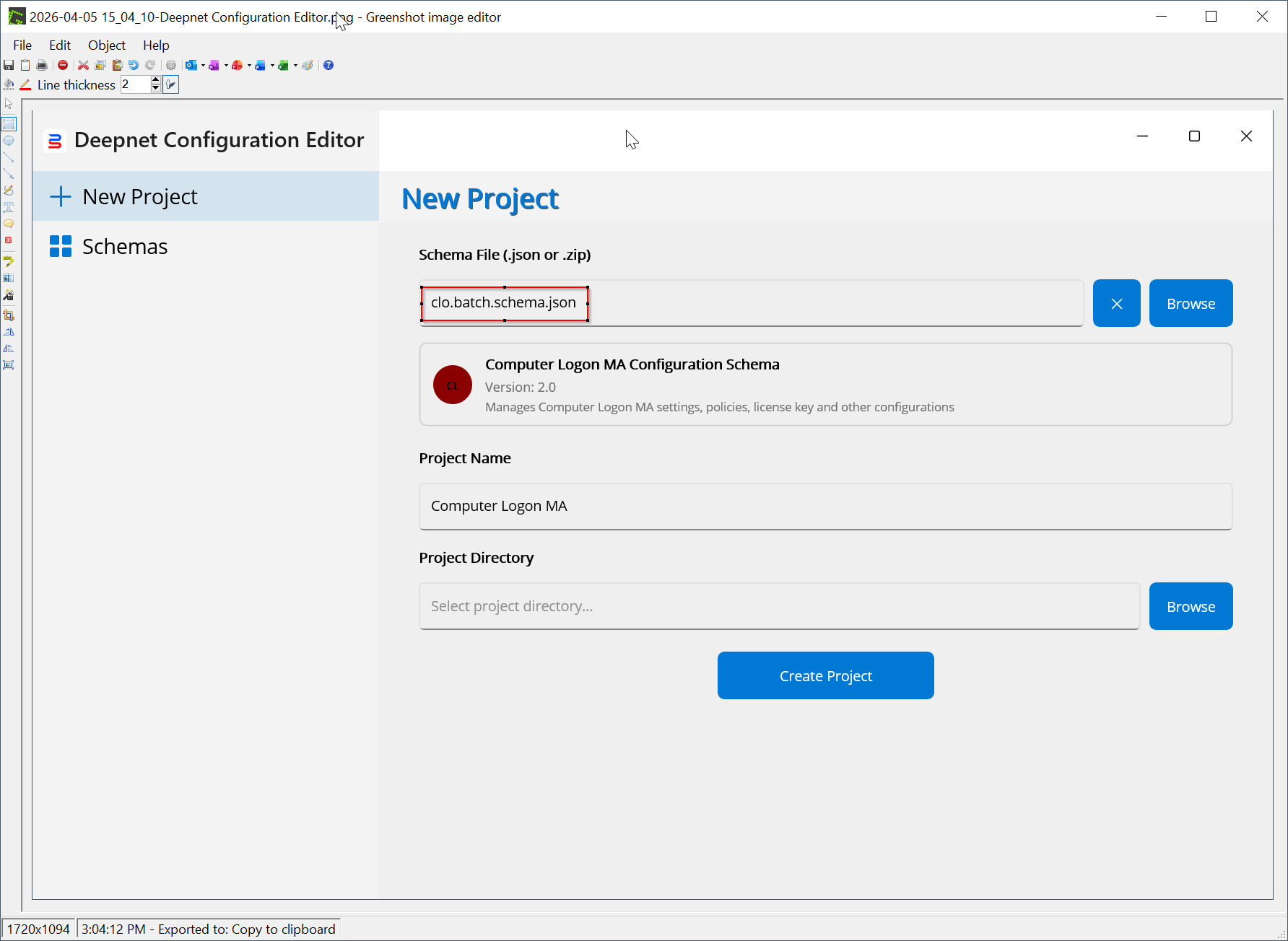The image size is (1288, 941).
Task: Select the speech bubble tool
Action: coord(9,224)
